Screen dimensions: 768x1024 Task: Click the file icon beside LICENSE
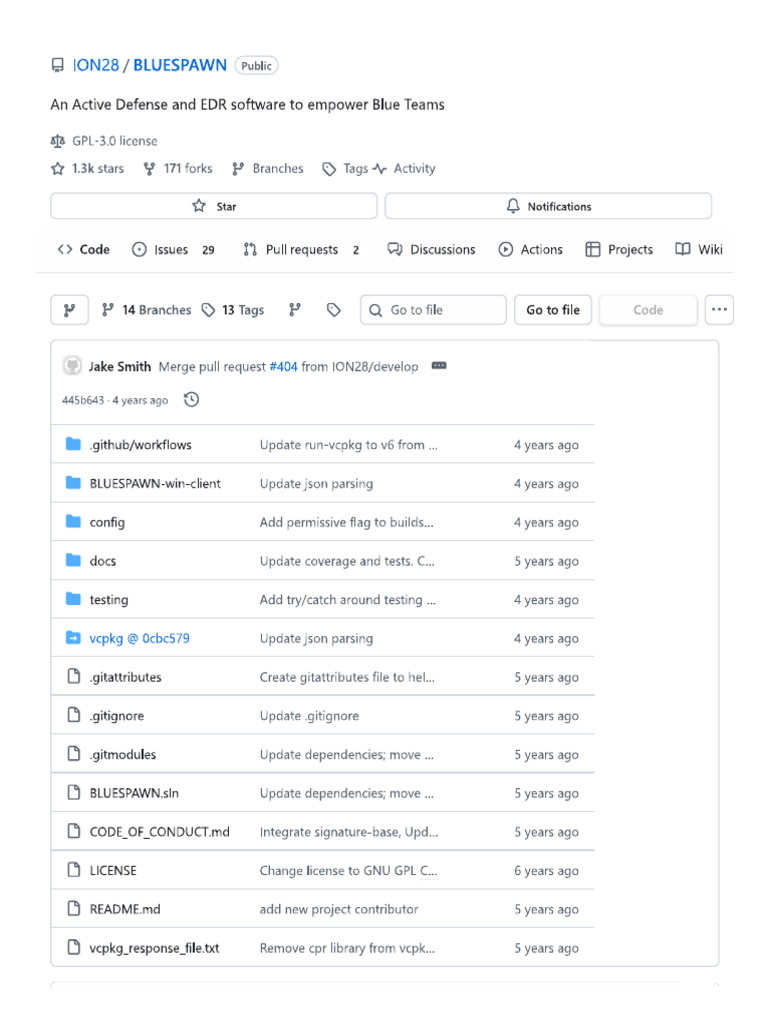[74, 870]
